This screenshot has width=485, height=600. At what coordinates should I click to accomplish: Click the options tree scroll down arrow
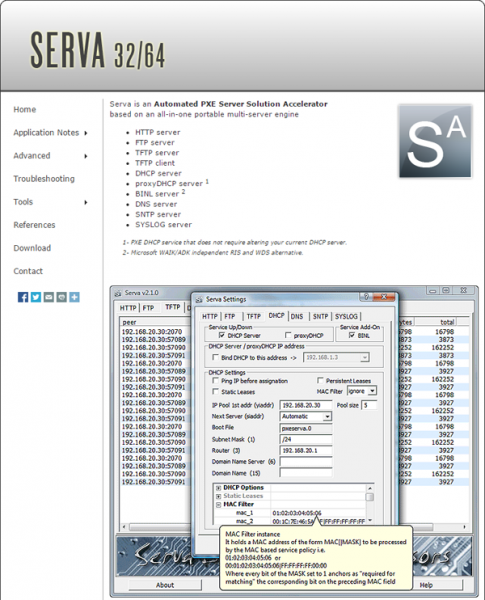coord(370,520)
